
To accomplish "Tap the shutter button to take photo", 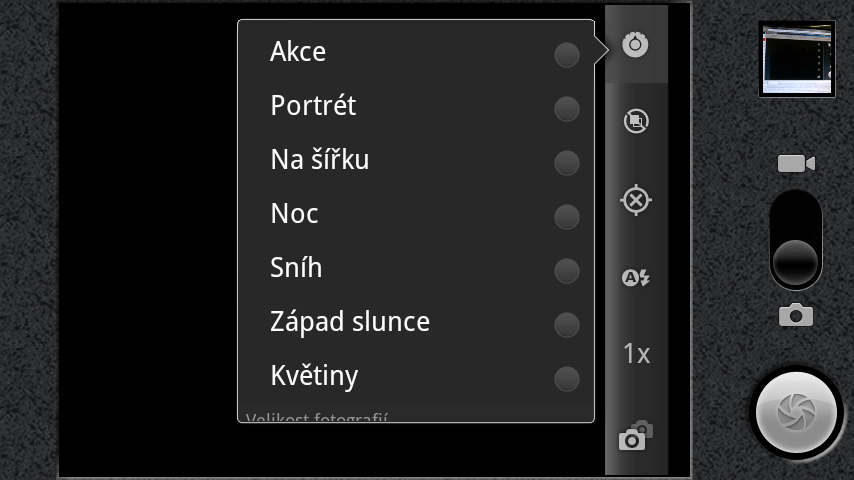I will [796, 412].
